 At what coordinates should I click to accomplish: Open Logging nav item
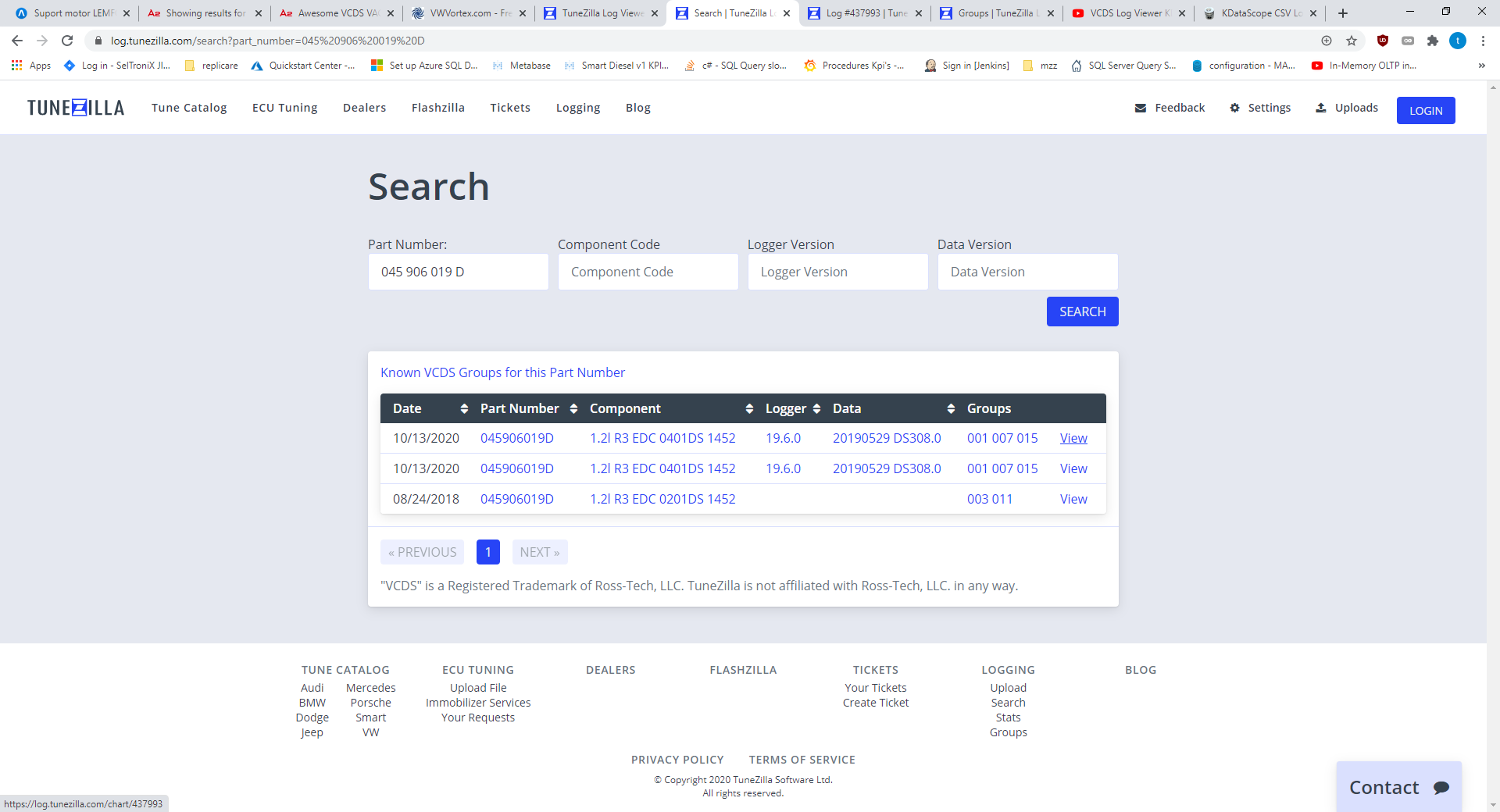click(578, 108)
